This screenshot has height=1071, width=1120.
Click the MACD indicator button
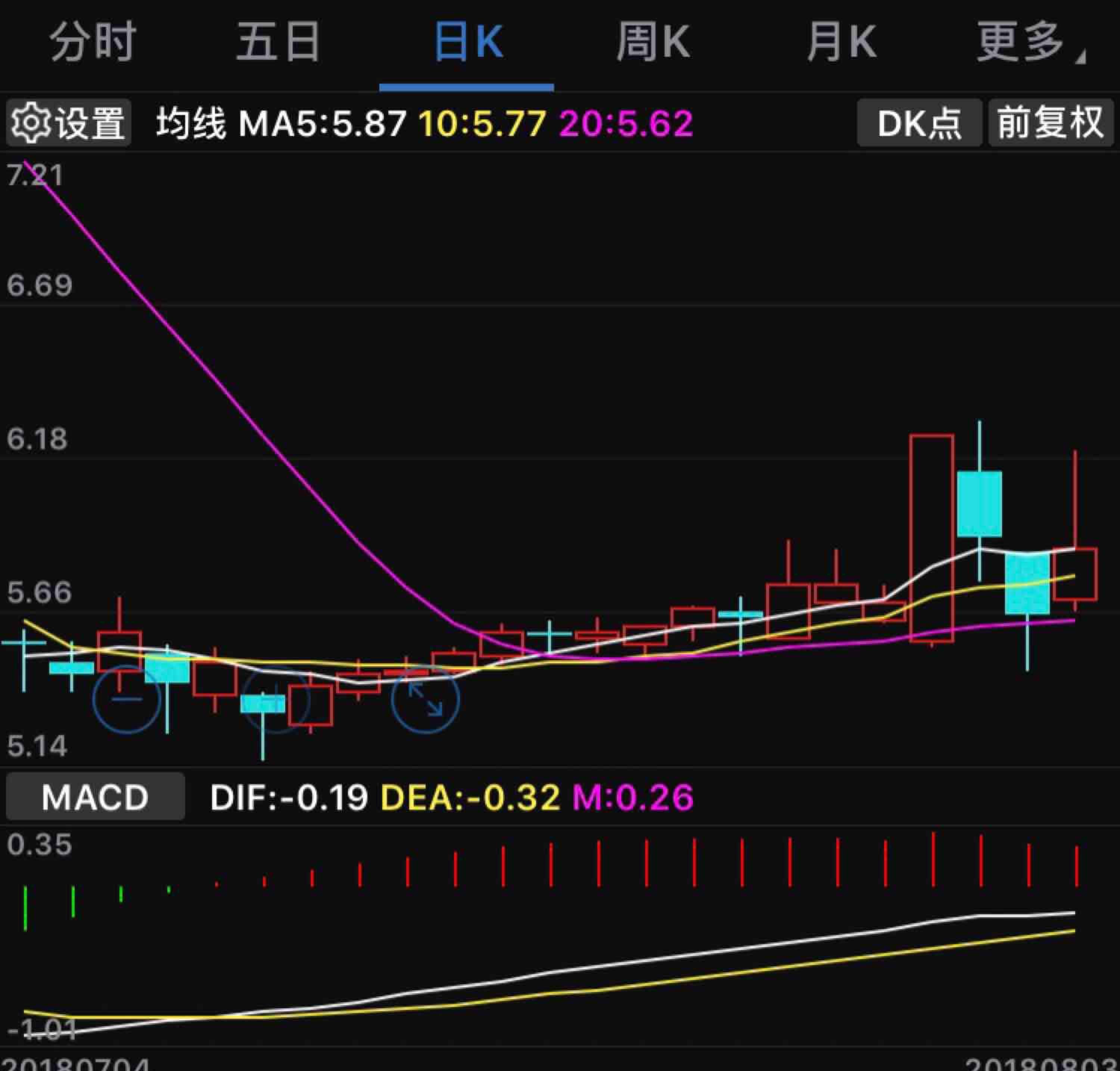pyautogui.click(x=95, y=797)
